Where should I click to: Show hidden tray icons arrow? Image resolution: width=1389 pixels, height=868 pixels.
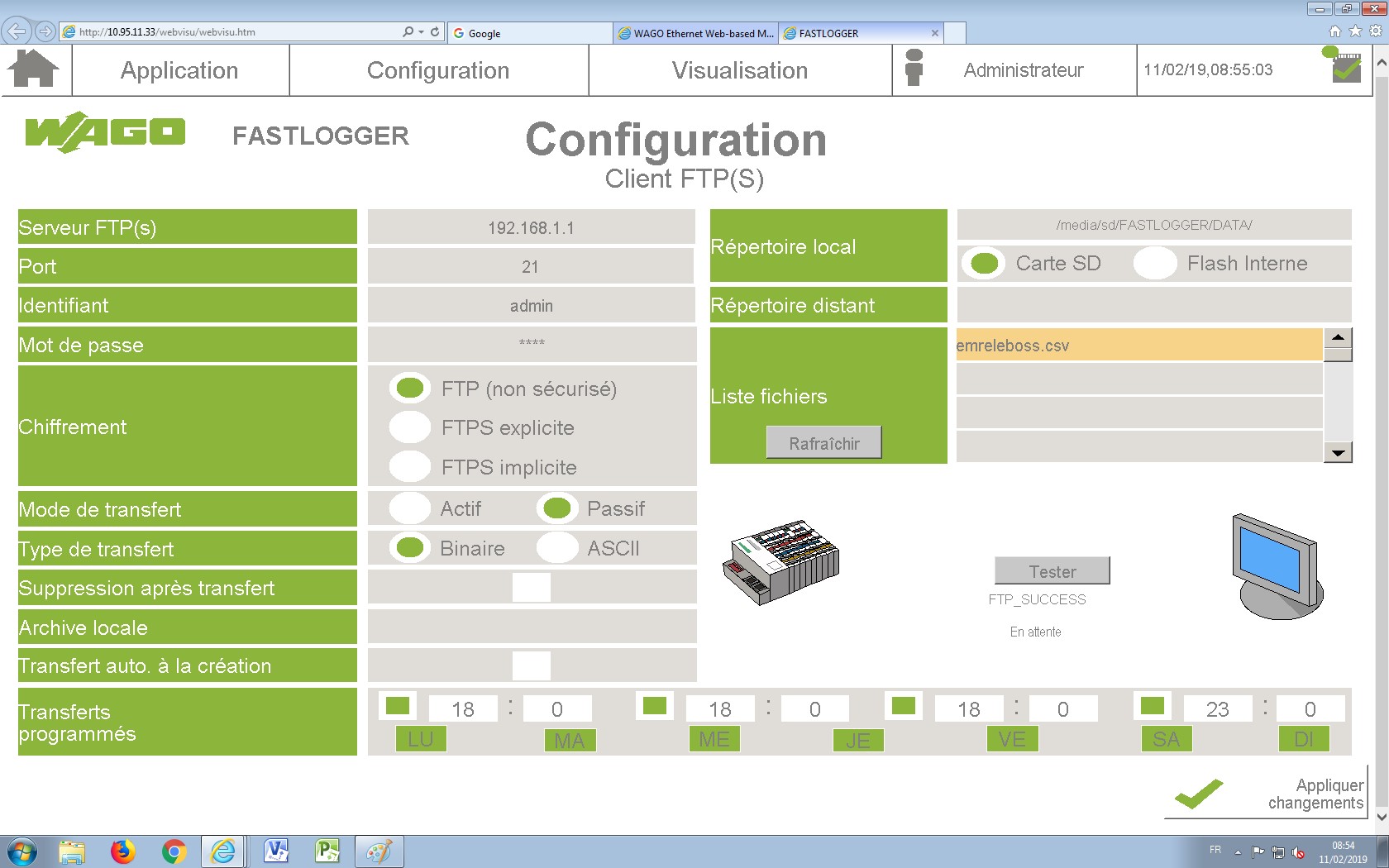[x=1238, y=852]
